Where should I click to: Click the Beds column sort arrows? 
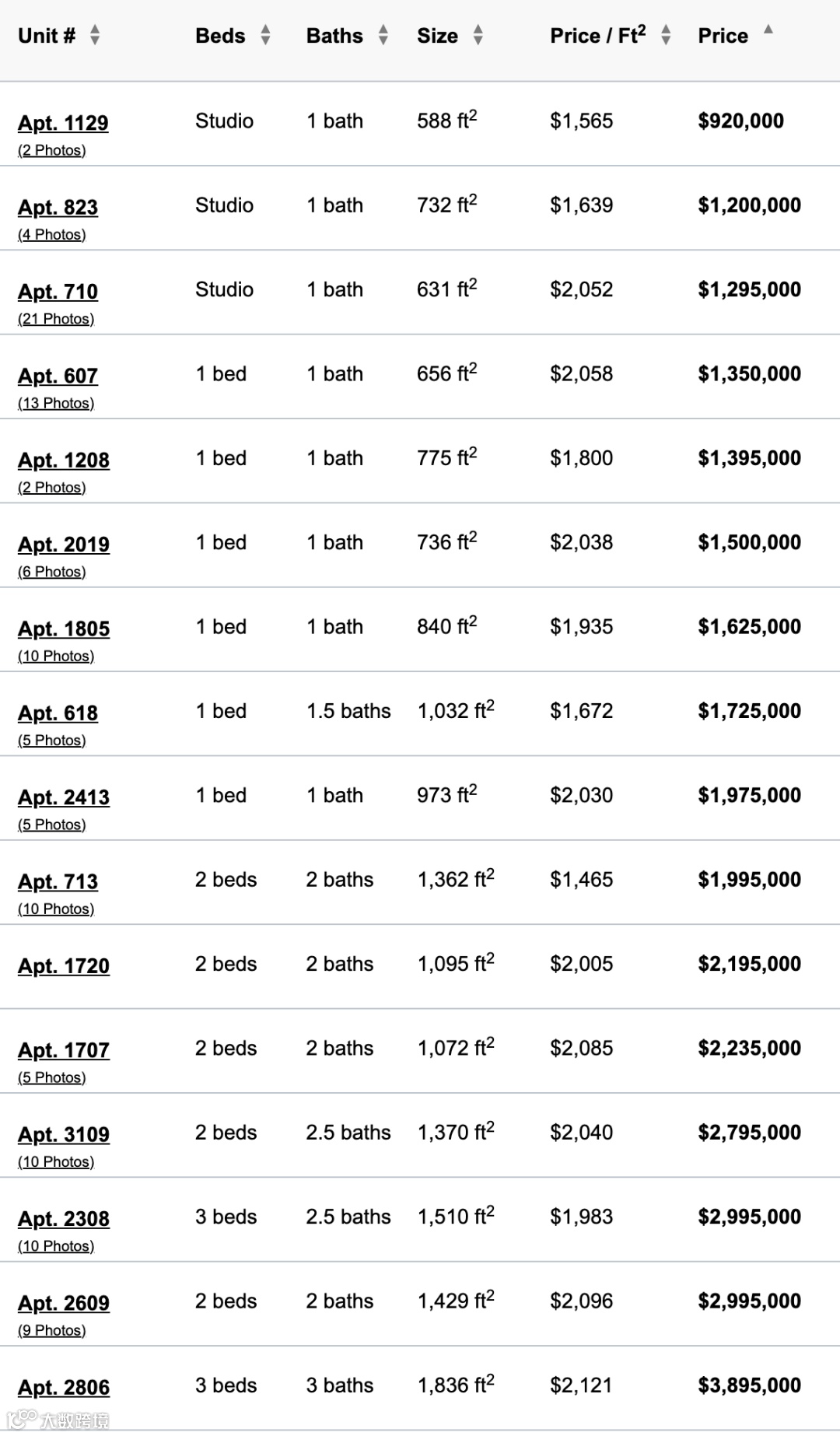(265, 35)
